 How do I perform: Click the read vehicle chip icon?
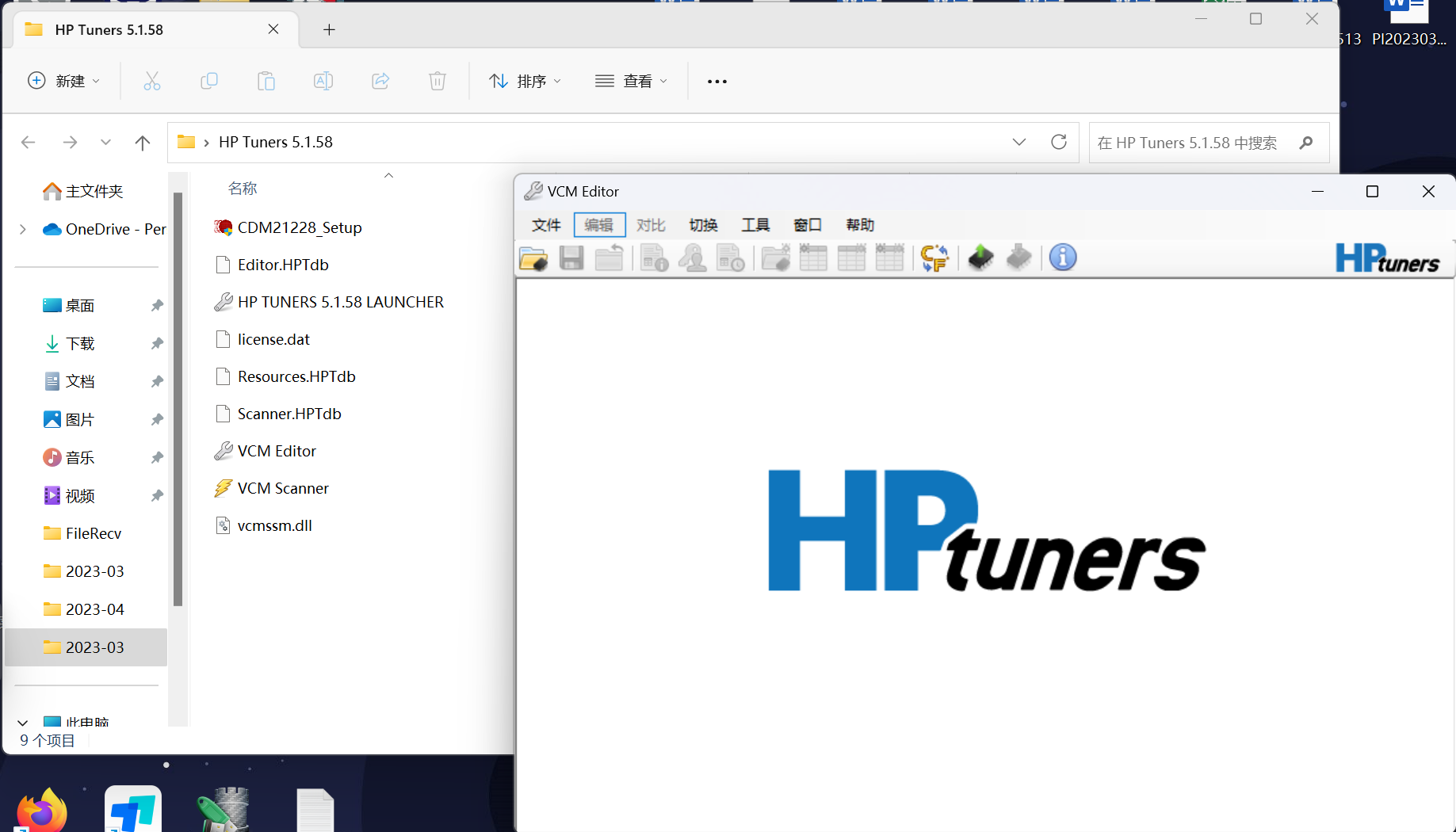point(980,258)
